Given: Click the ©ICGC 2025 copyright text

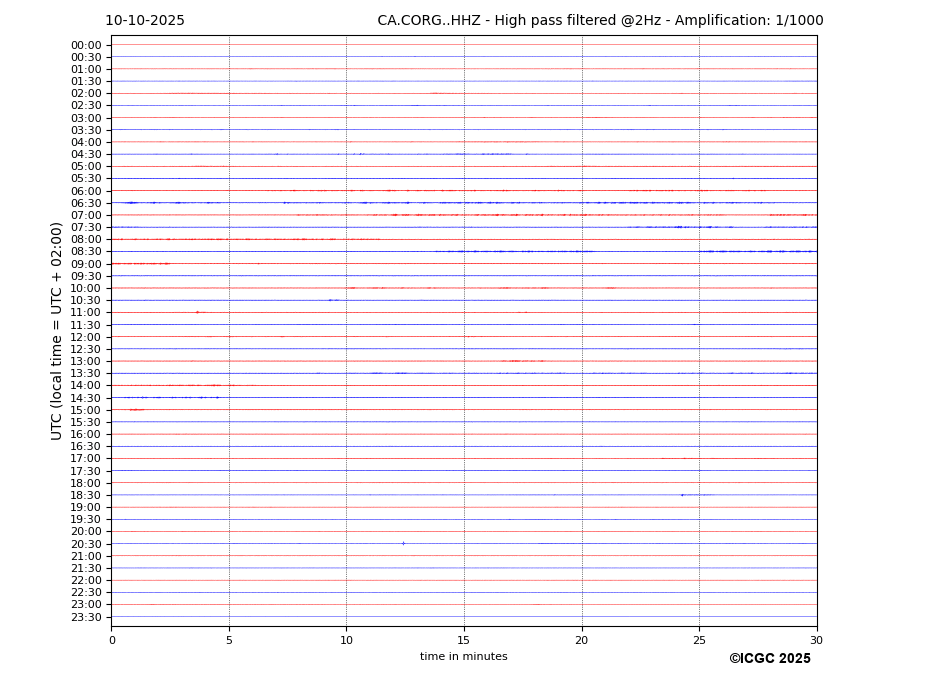Looking at the screenshot, I should pos(769,659).
